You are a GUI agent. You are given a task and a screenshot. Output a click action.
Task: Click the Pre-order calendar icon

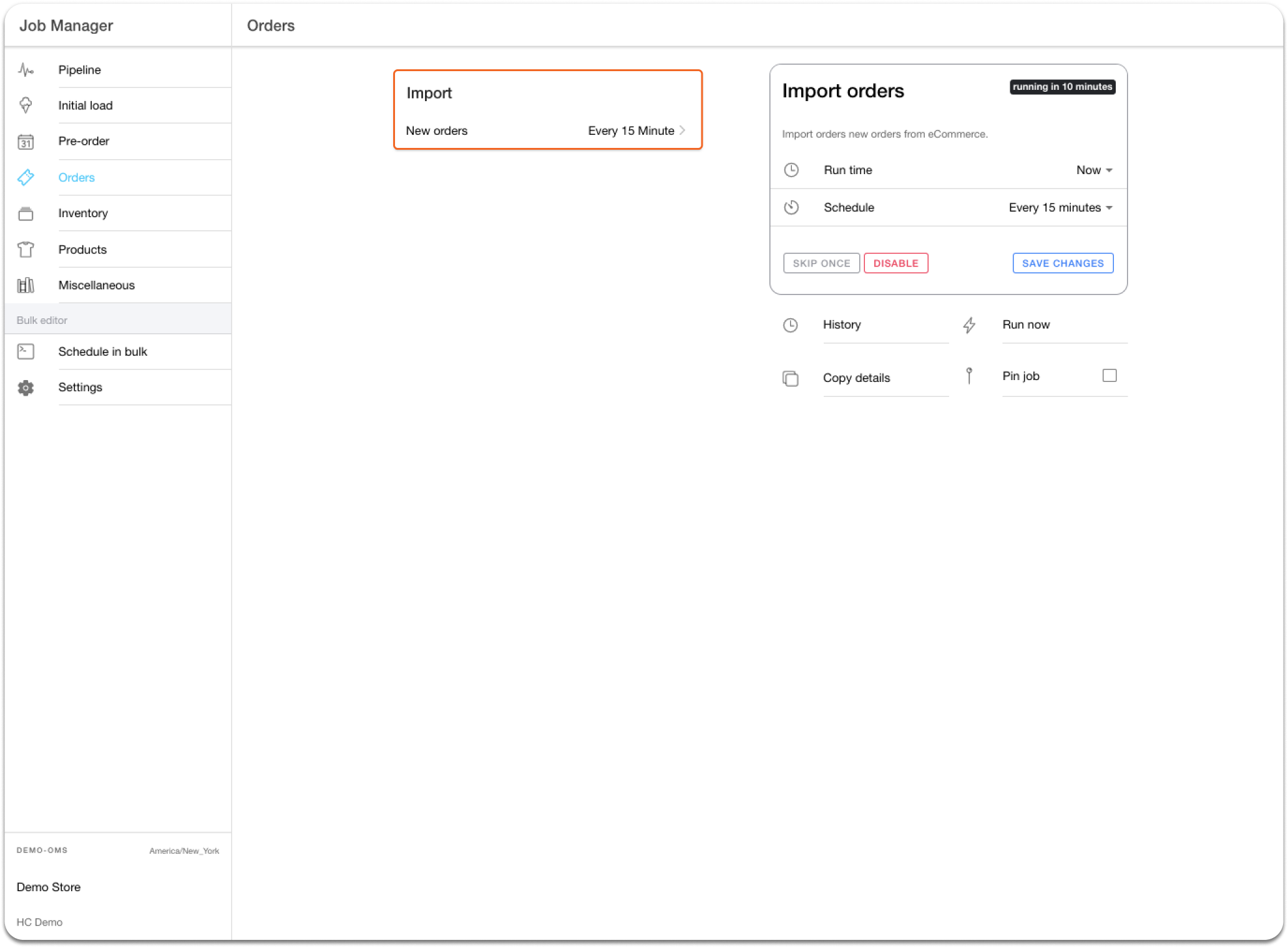coord(26,142)
